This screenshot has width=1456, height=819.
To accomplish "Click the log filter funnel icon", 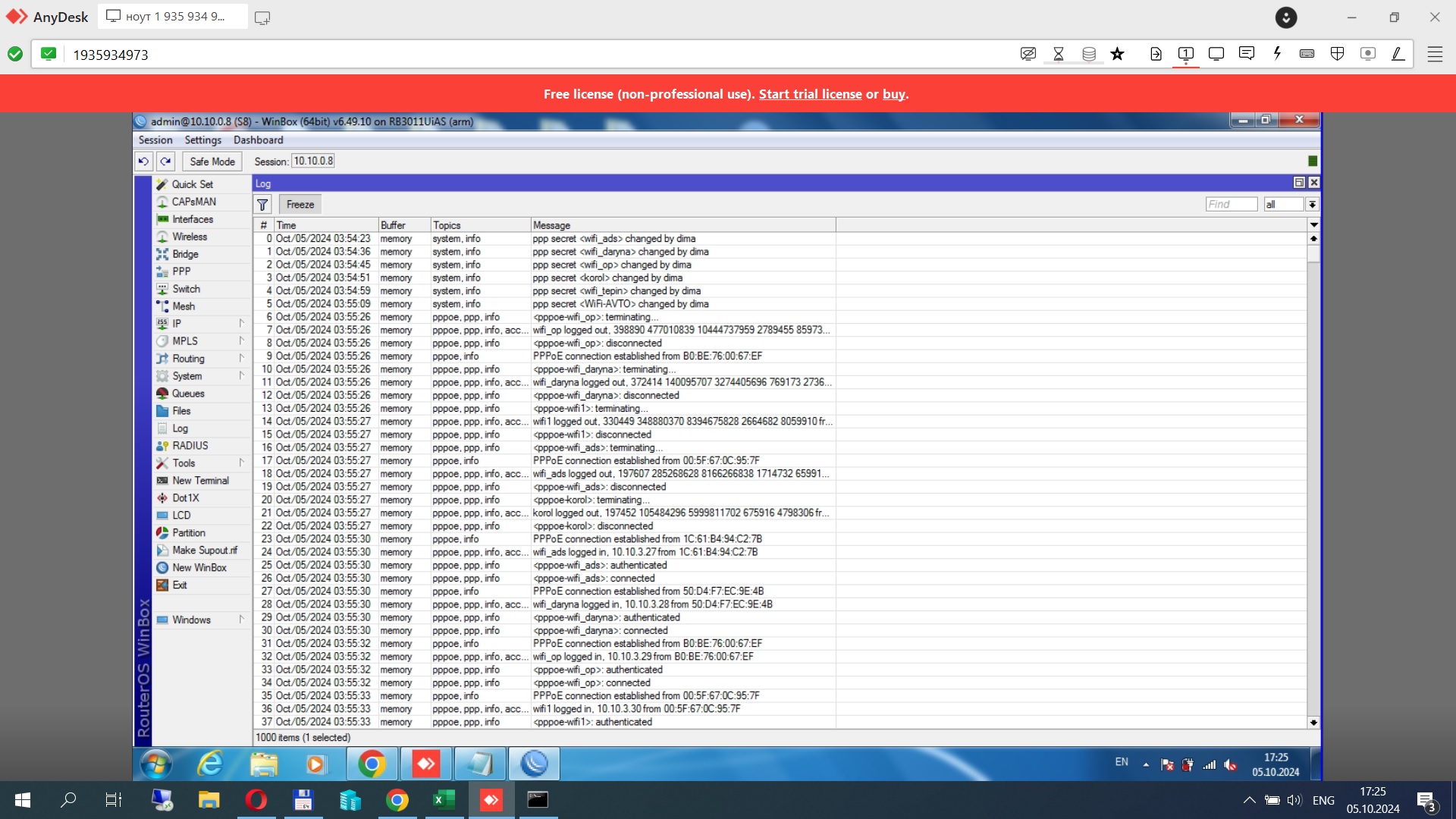I will (x=262, y=205).
